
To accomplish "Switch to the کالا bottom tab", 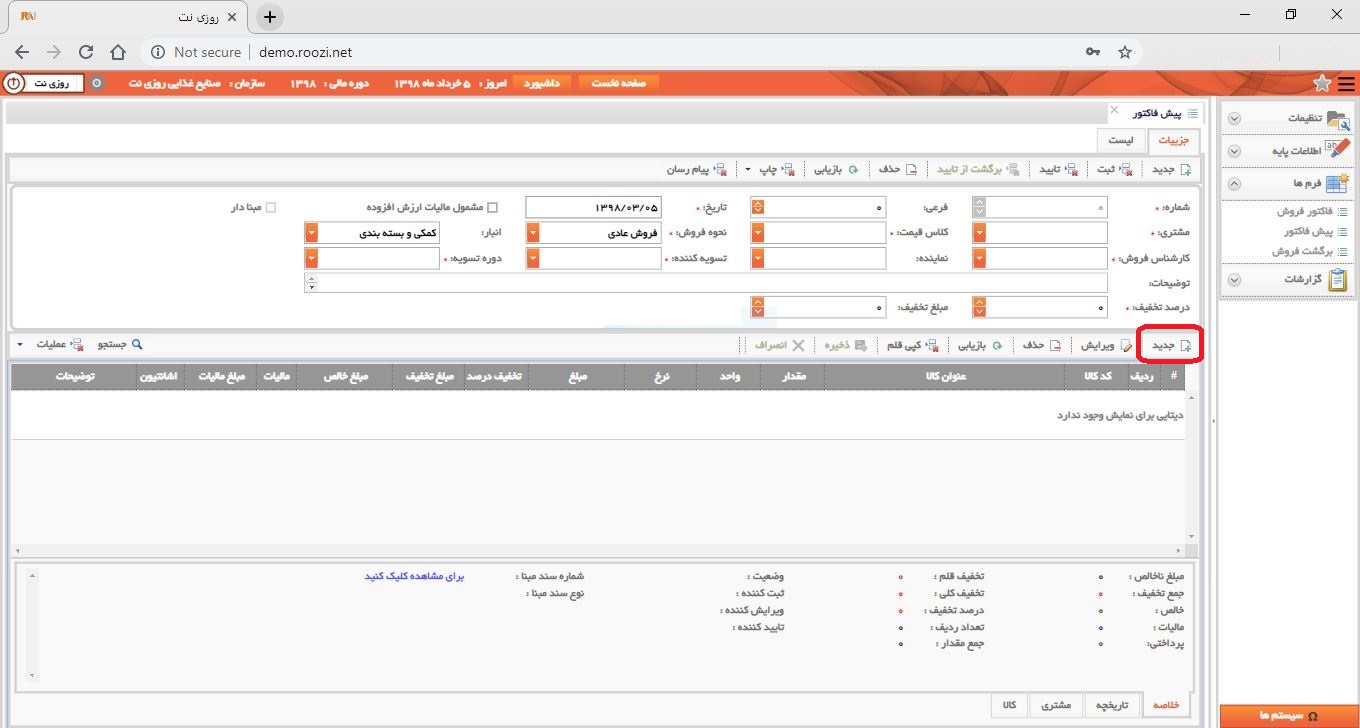I will pos(1009,705).
